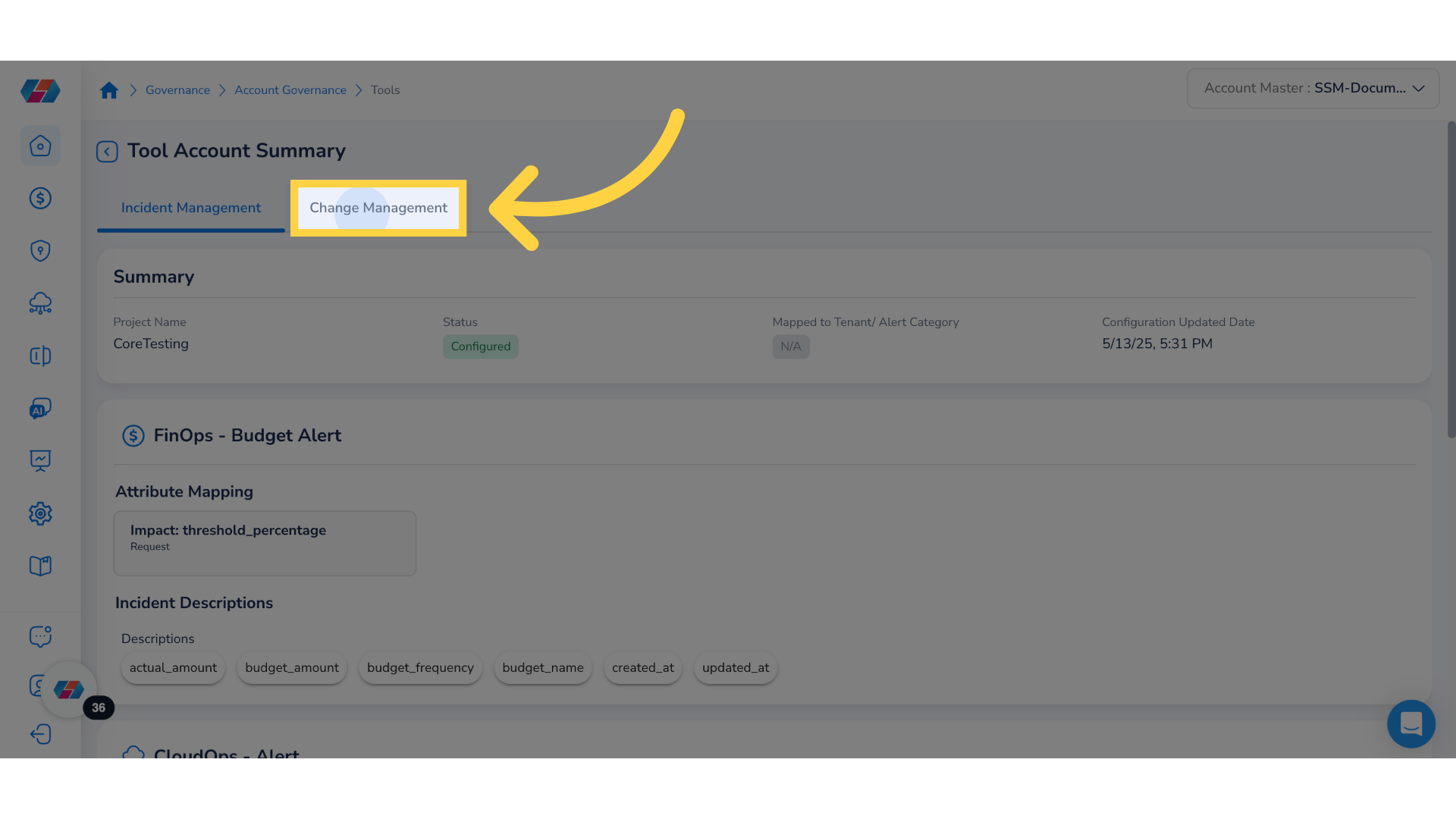
Task: Open the shield security sidebar icon
Action: pos(40,251)
